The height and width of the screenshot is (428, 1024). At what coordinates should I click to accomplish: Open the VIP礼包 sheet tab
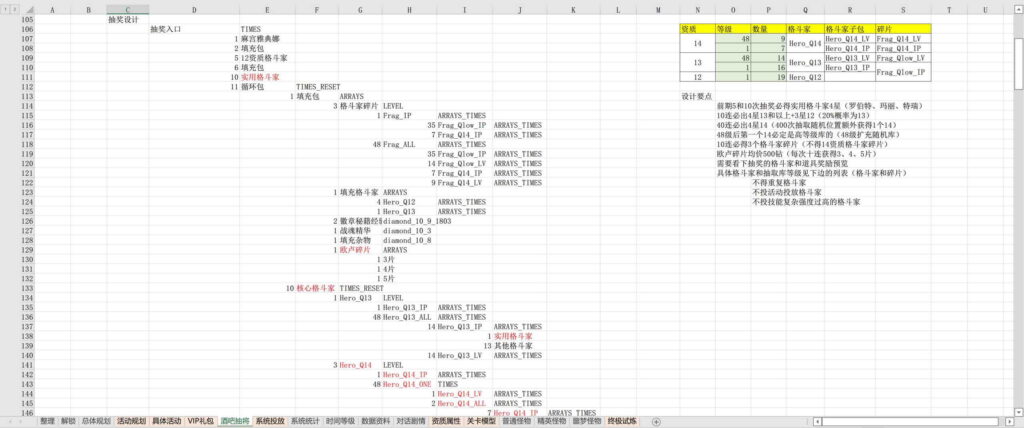(x=201, y=422)
